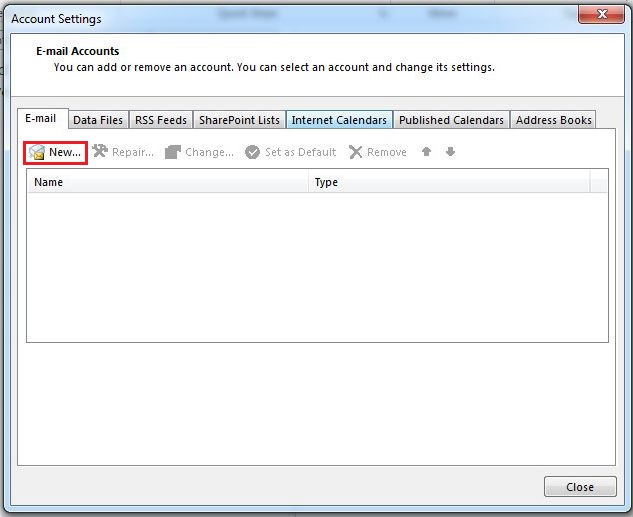
Task: Sort accounts by the Name column header
Action: coord(167,182)
